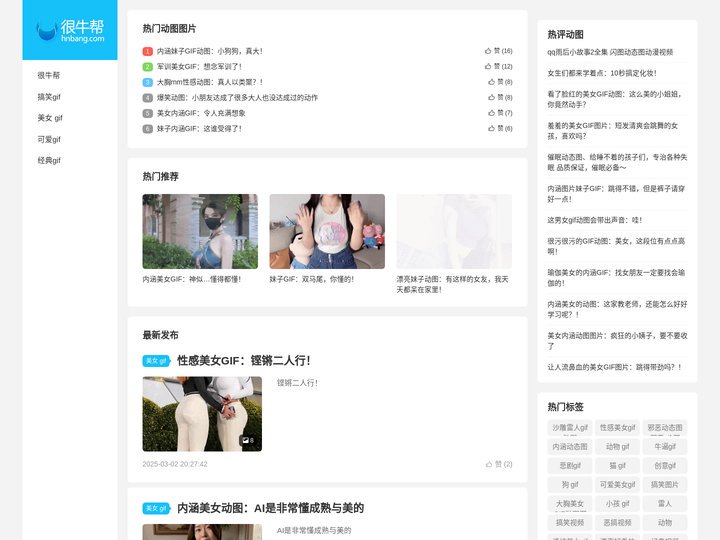Select the 牛逼gif tag
Screen dimensions: 720x540
pyautogui.click(x=665, y=446)
